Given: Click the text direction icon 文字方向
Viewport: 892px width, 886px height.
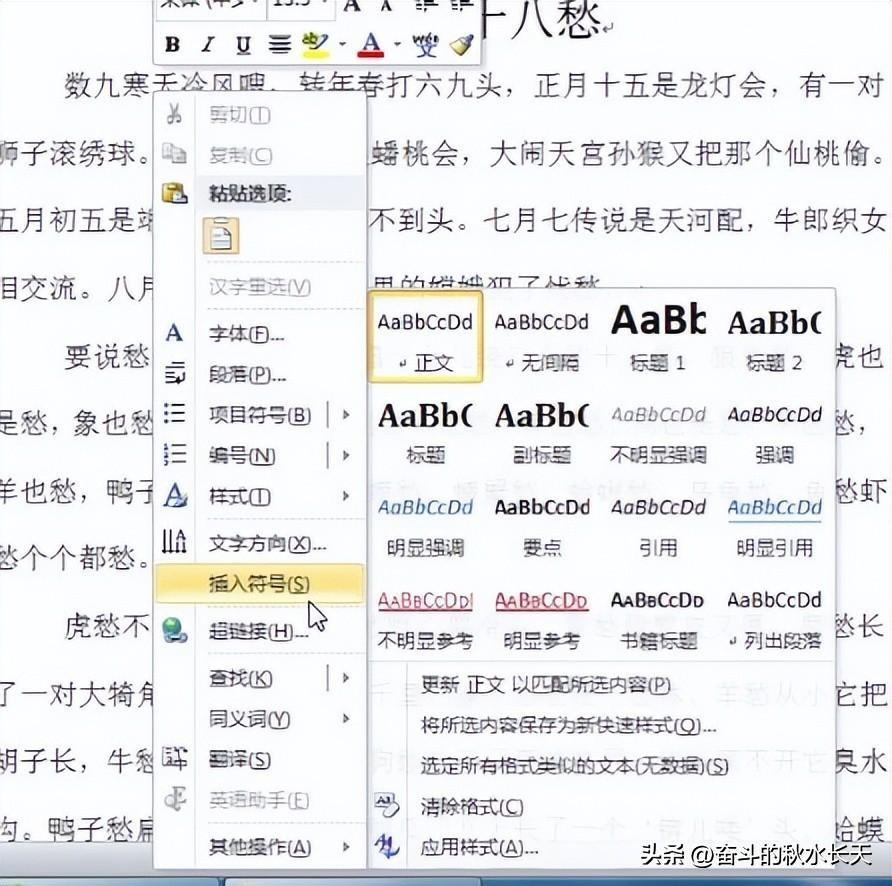Looking at the screenshot, I should [174, 541].
